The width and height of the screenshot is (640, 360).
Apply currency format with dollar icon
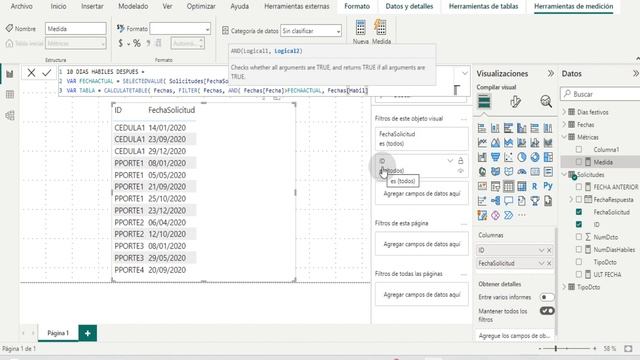[120, 43]
